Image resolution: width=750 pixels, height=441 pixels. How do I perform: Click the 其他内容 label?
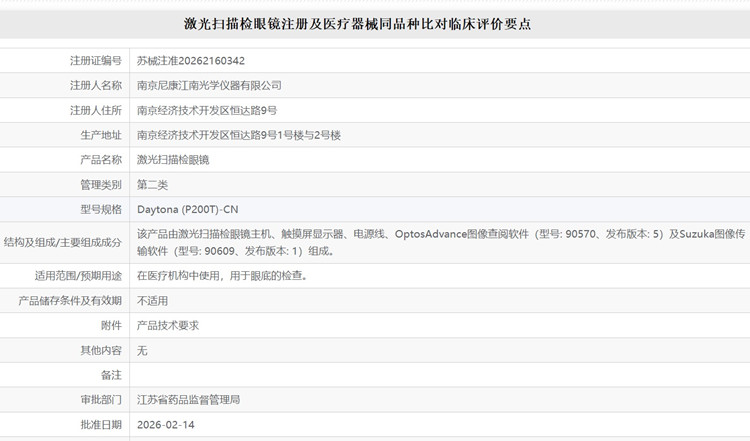101,351
